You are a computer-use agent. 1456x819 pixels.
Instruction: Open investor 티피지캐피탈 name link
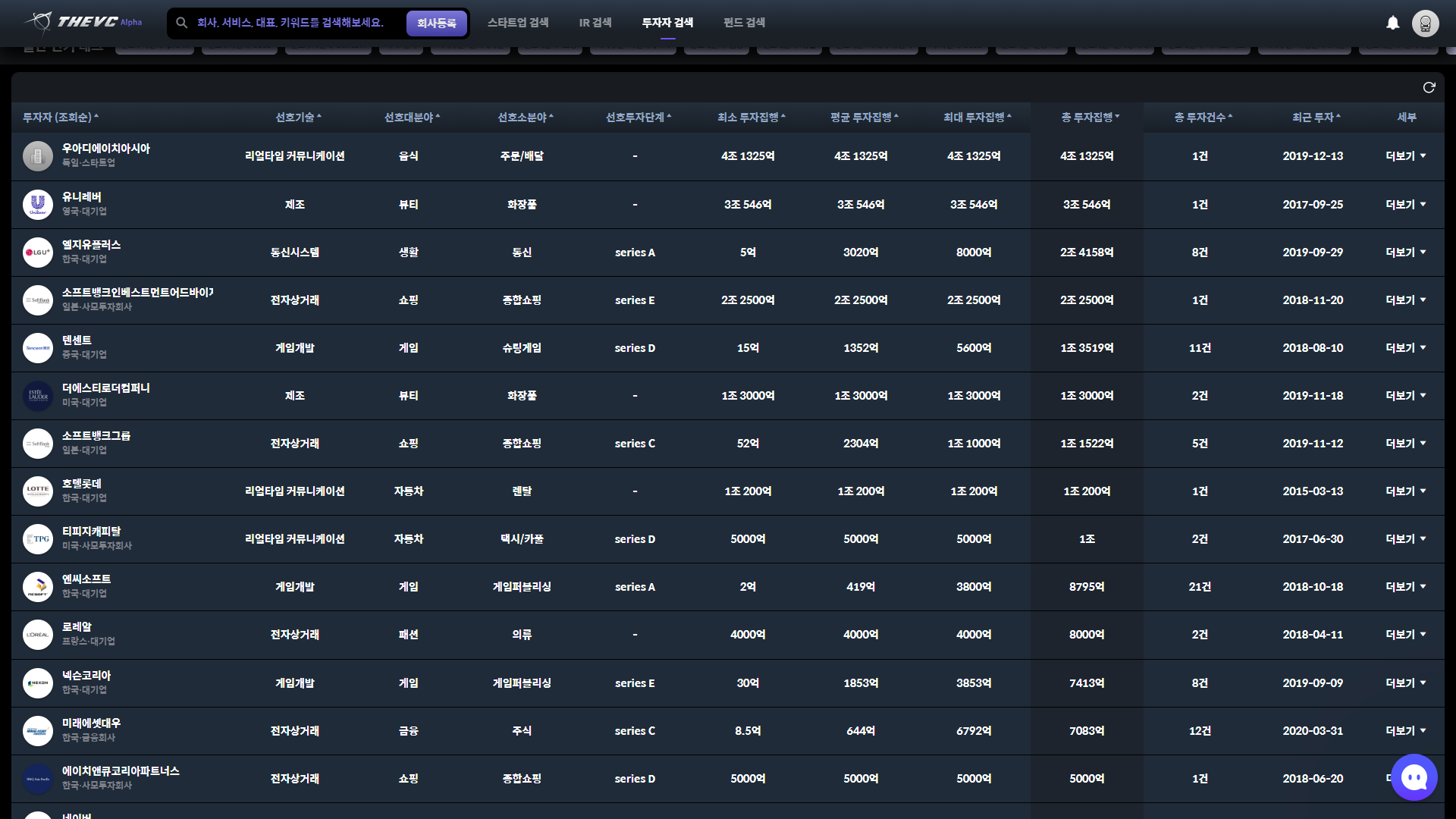(x=92, y=532)
